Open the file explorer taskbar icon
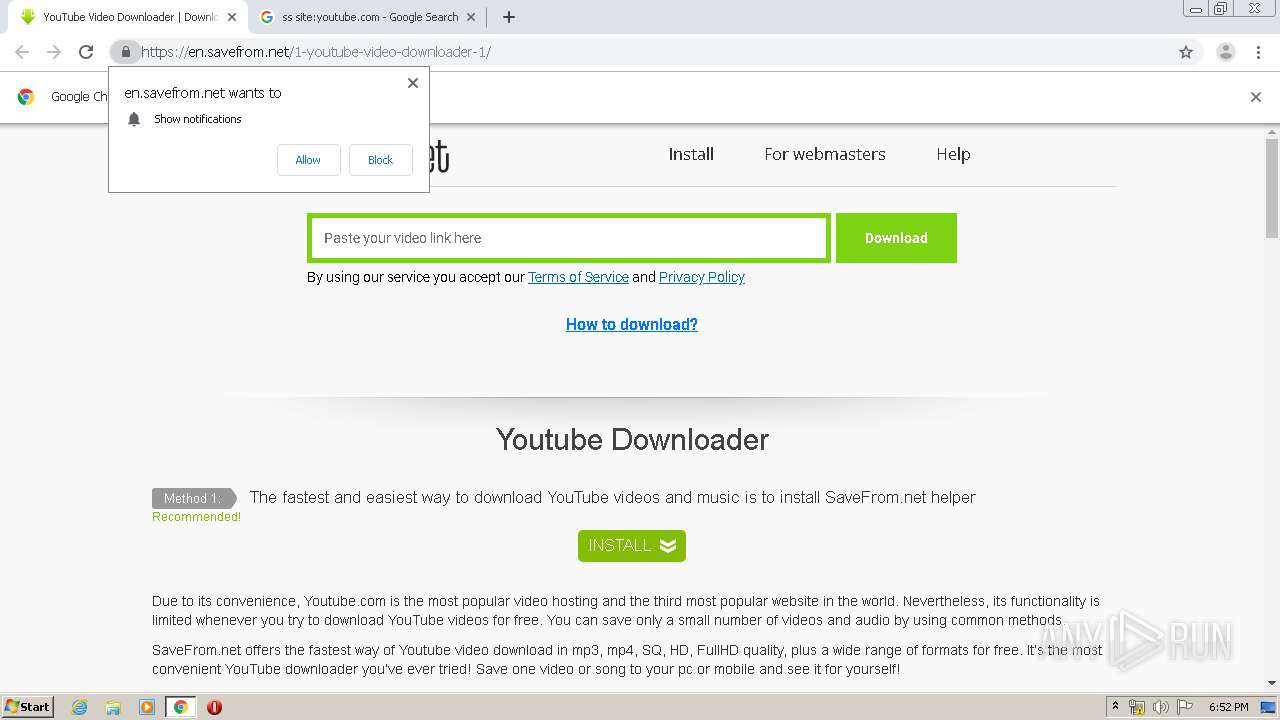 [113, 707]
